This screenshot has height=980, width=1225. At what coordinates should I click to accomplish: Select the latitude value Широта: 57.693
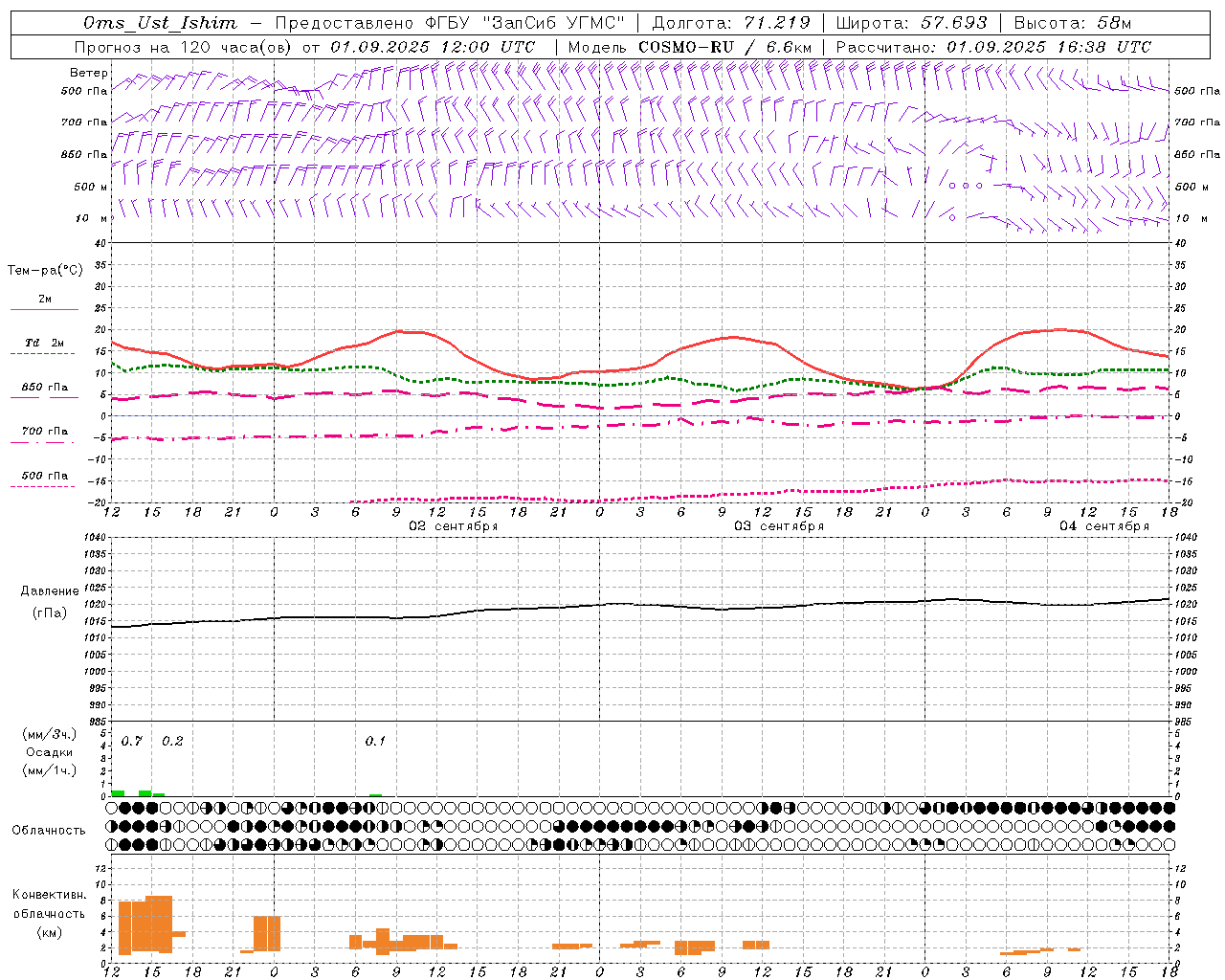912,23
